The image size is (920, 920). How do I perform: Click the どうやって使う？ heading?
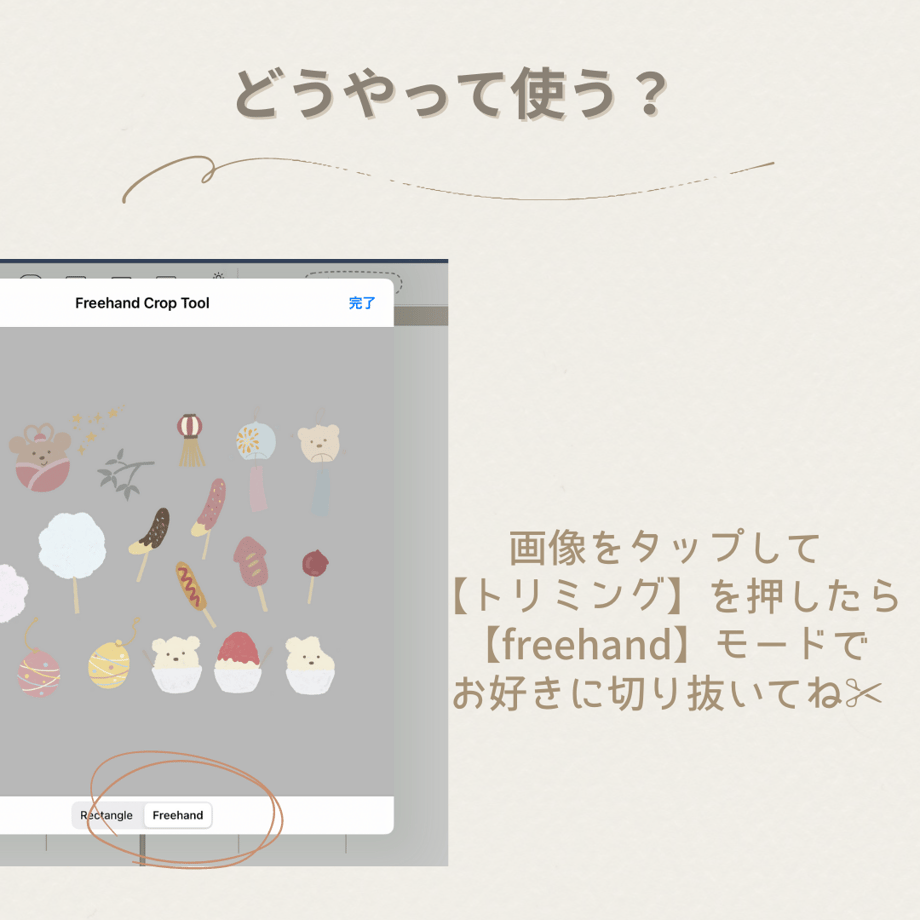click(452, 94)
